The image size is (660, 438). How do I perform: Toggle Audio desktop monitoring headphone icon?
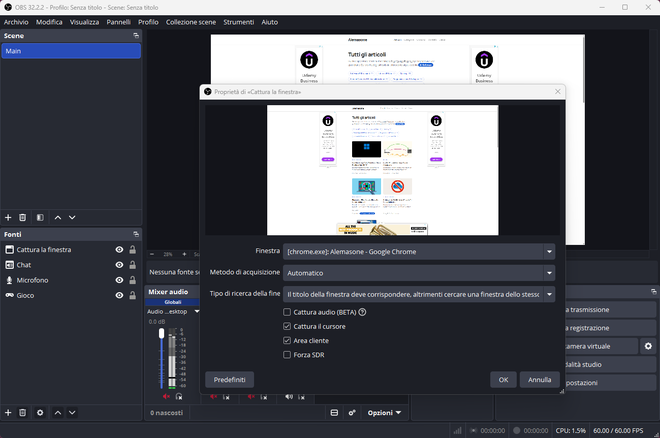click(179, 396)
